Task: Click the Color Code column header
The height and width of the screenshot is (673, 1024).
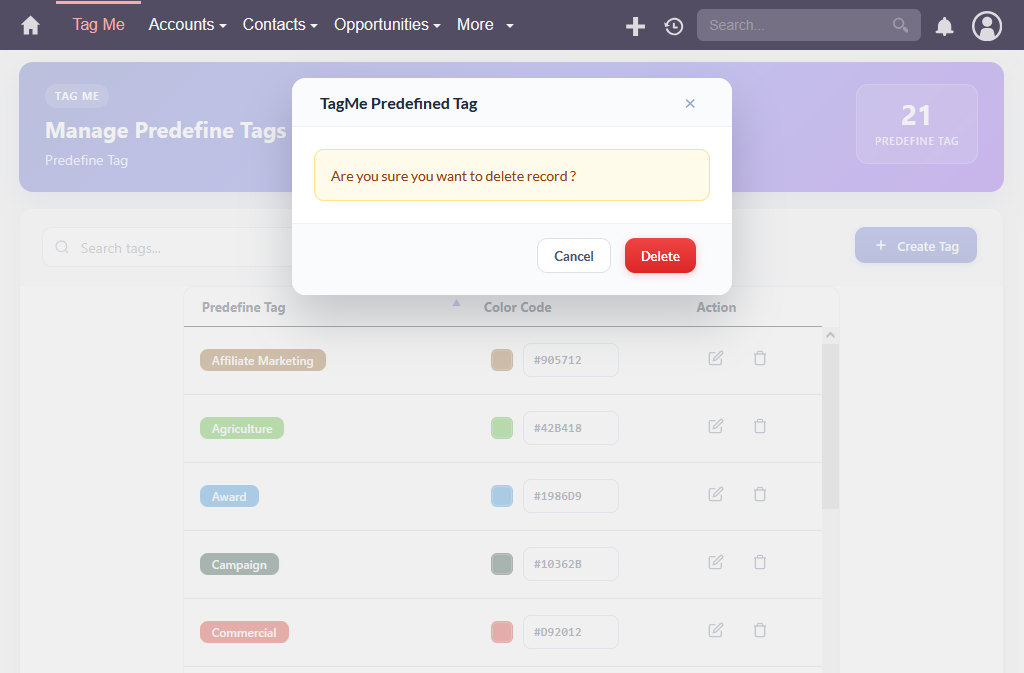Action: pyautogui.click(x=517, y=307)
